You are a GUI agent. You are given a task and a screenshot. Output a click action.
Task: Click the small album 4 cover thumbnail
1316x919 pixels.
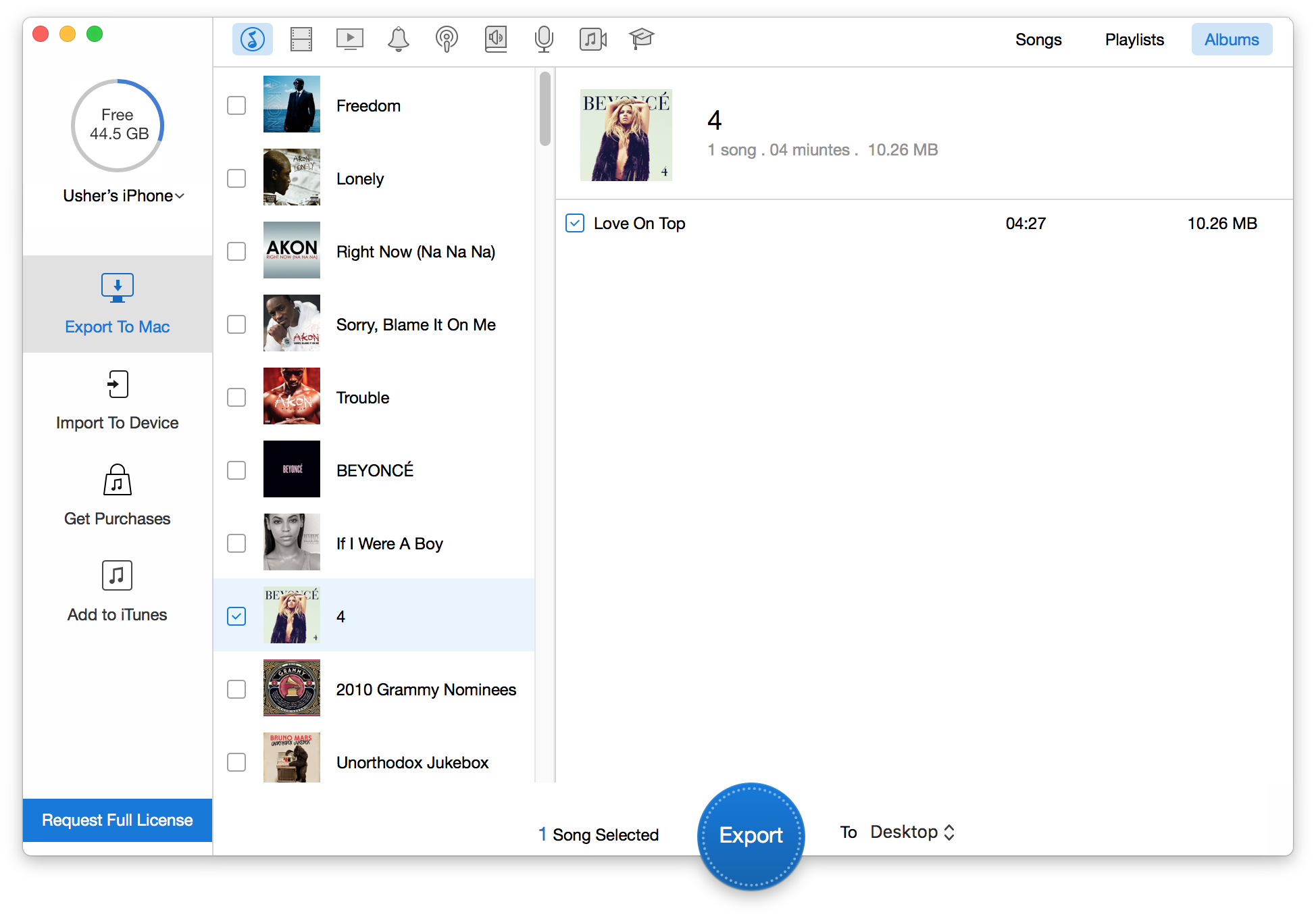[292, 615]
